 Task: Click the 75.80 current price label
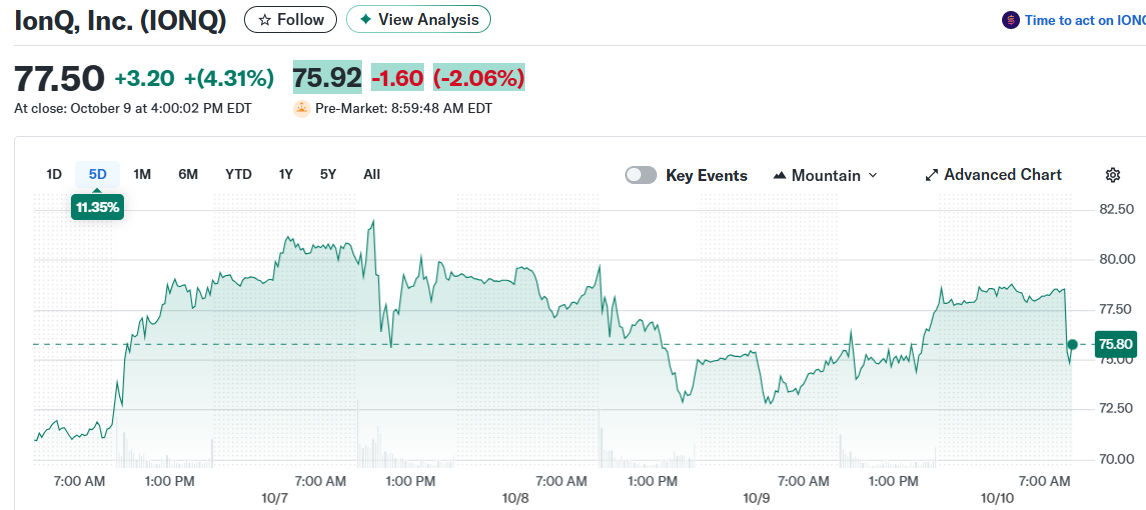(x=1115, y=344)
